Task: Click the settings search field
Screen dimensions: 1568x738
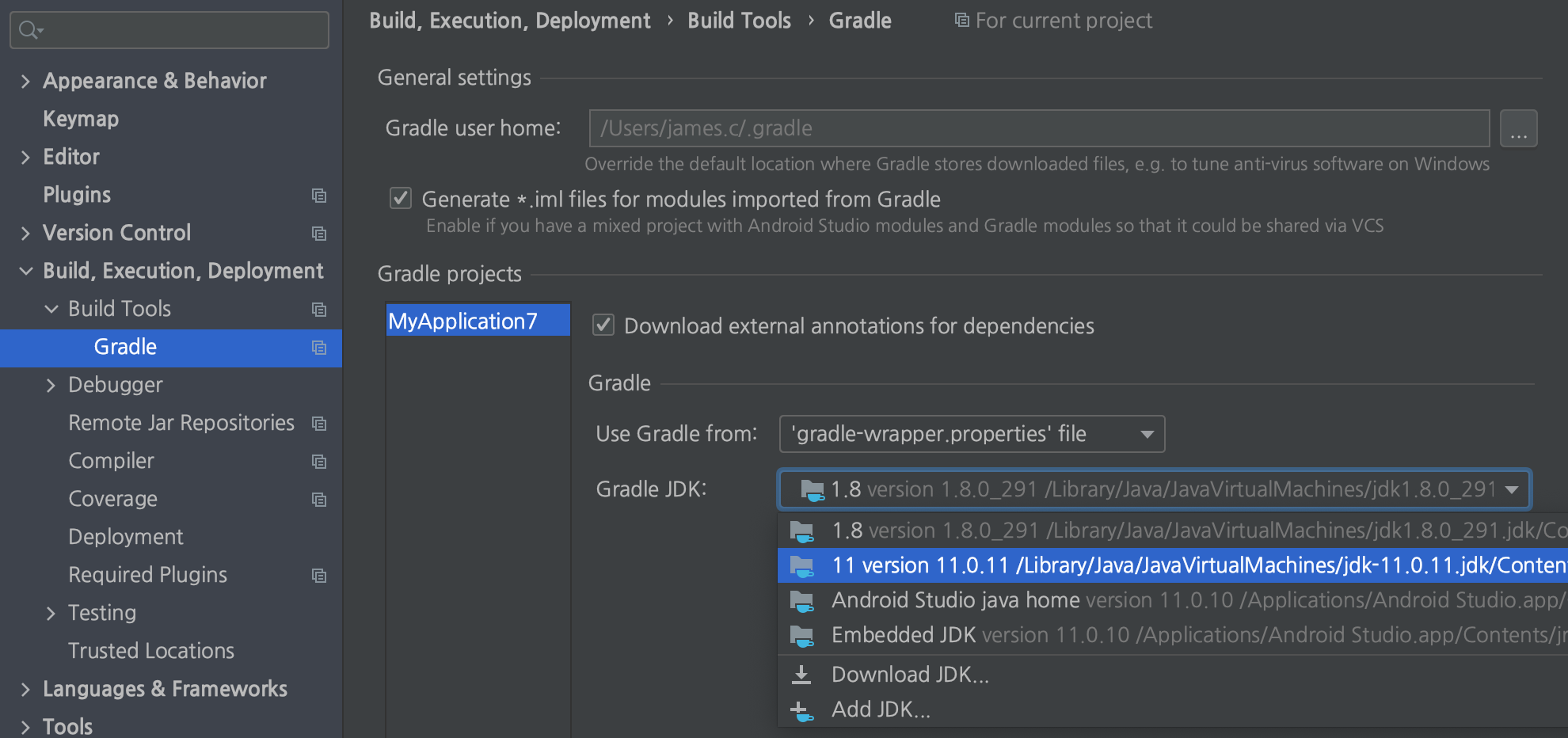Action: click(x=169, y=30)
